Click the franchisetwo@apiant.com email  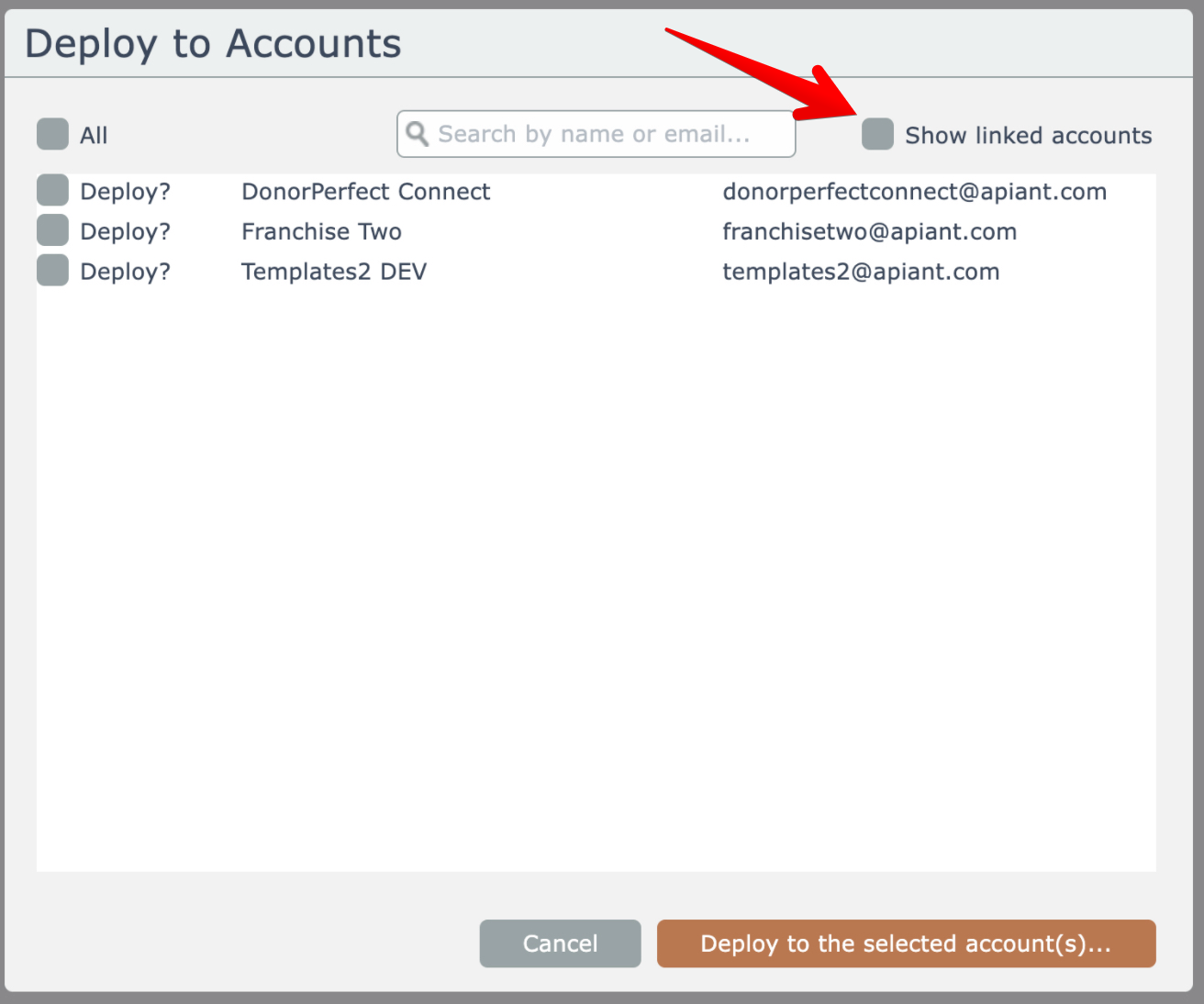pos(869,231)
